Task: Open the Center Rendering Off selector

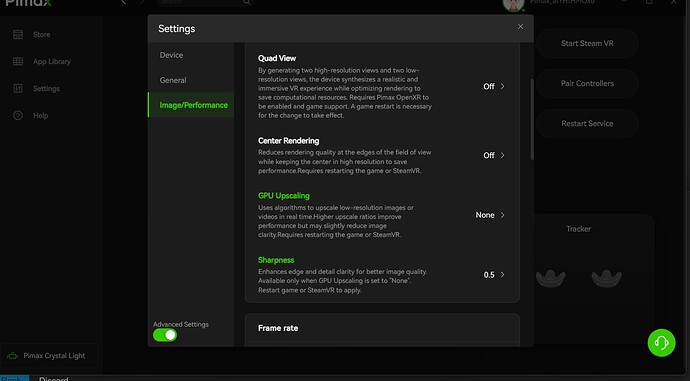Action: point(494,155)
